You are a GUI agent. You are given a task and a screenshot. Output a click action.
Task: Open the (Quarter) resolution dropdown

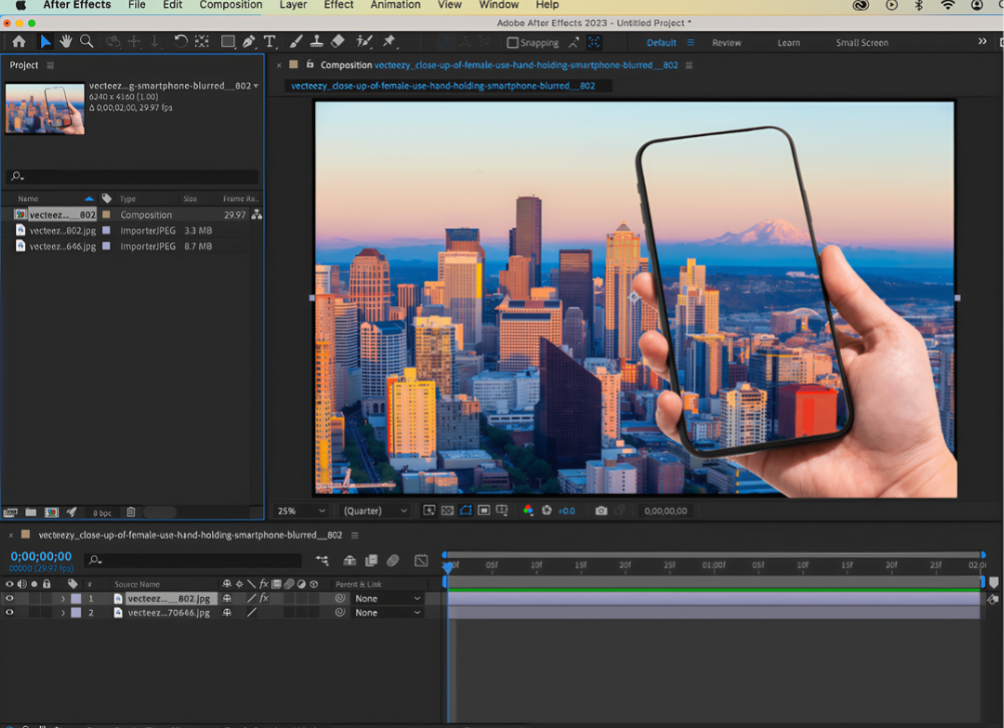[x=375, y=511]
